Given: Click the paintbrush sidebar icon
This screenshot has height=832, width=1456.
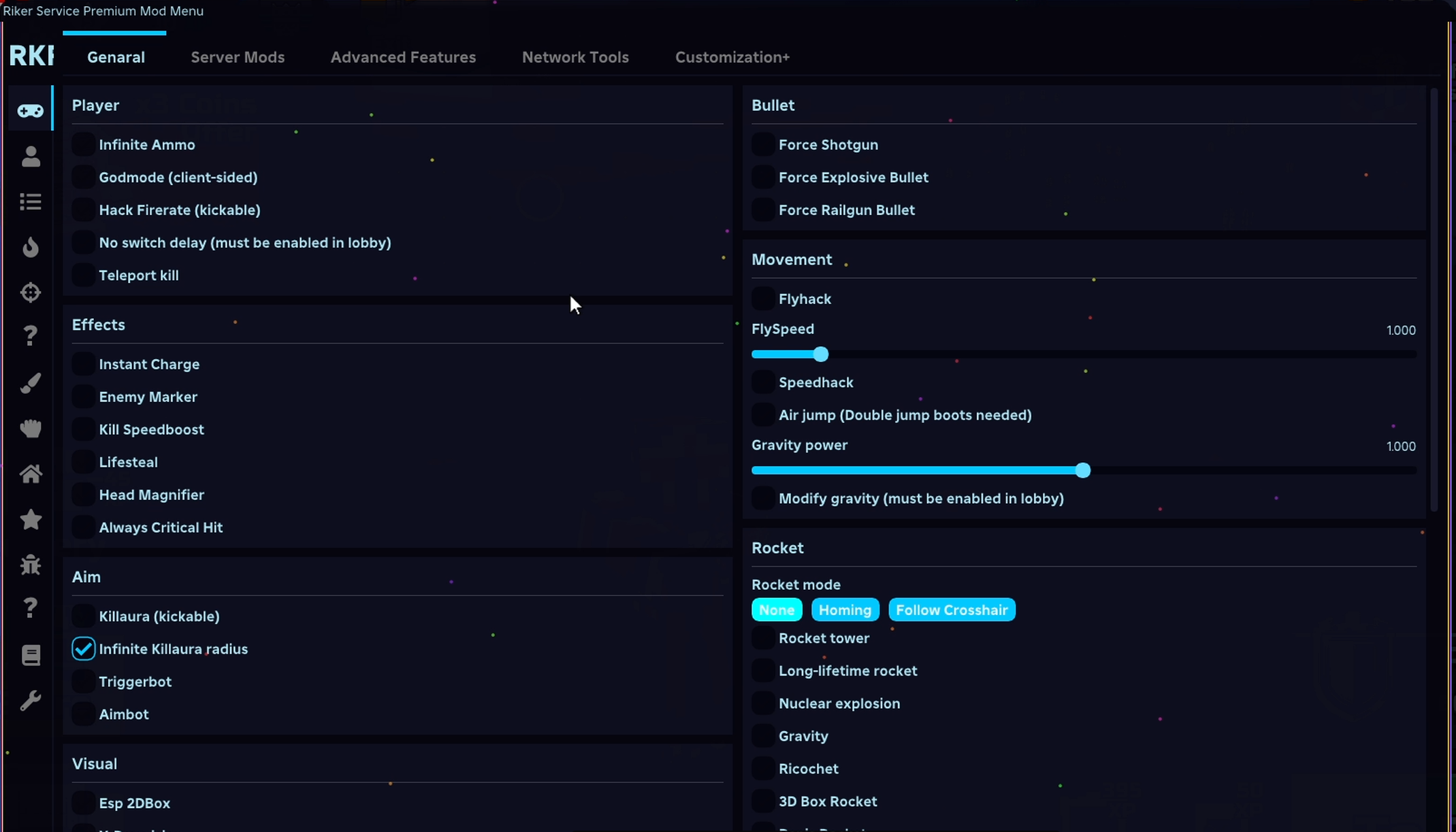Looking at the screenshot, I should tap(31, 383).
